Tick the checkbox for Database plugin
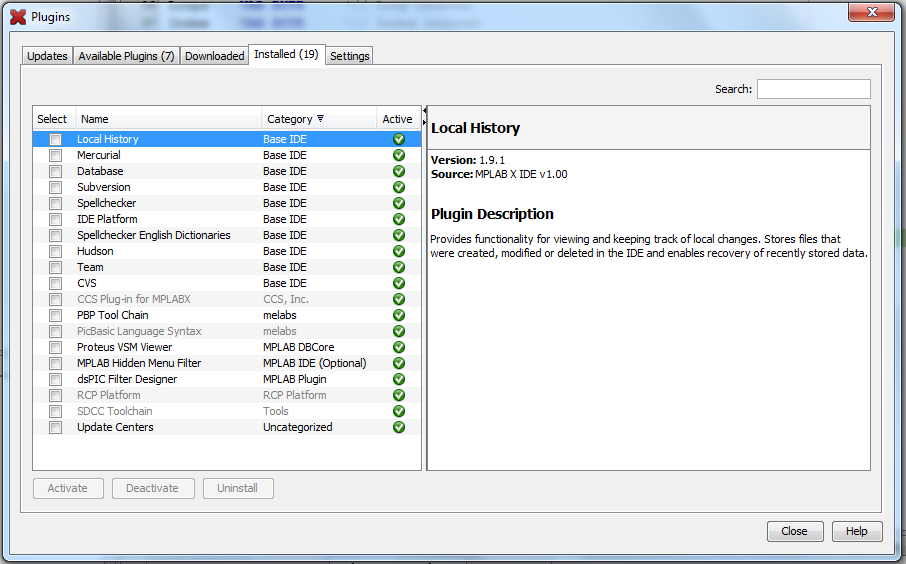 56,171
